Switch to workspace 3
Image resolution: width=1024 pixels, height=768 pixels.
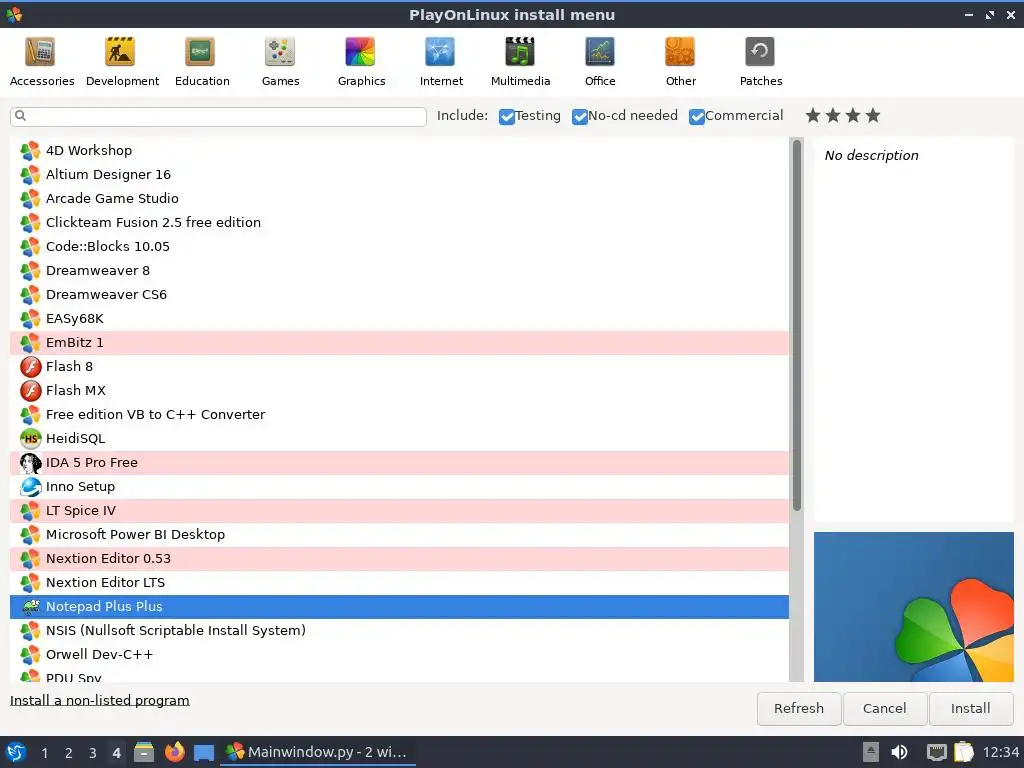(93, 753)
